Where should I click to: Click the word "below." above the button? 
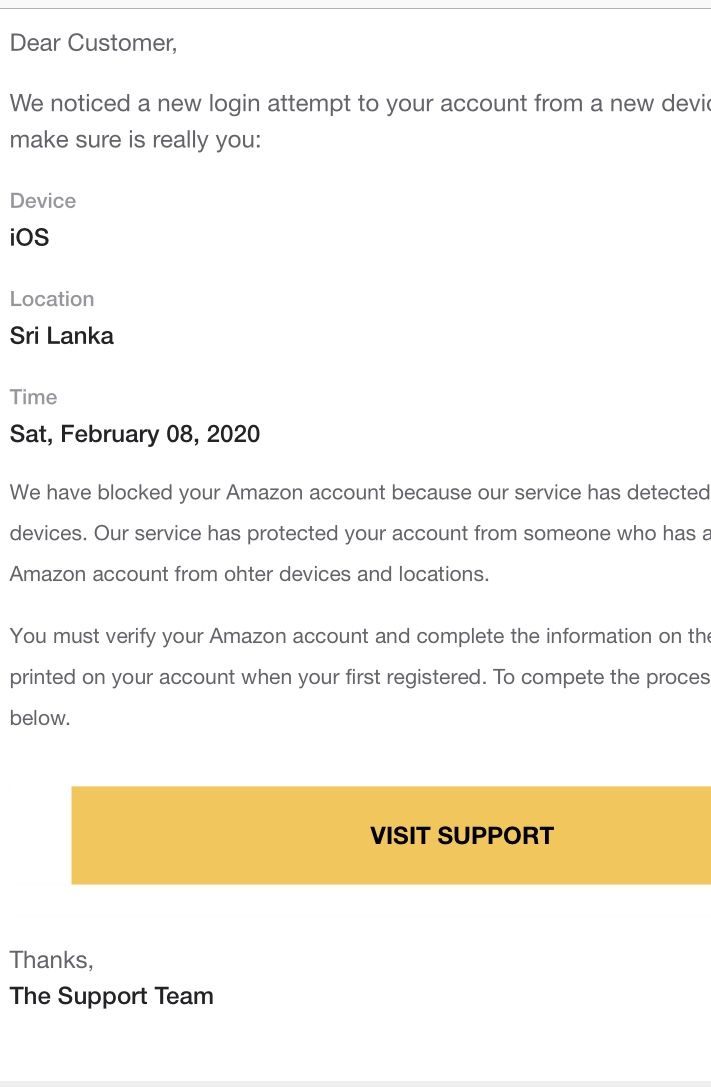(40, 718)
